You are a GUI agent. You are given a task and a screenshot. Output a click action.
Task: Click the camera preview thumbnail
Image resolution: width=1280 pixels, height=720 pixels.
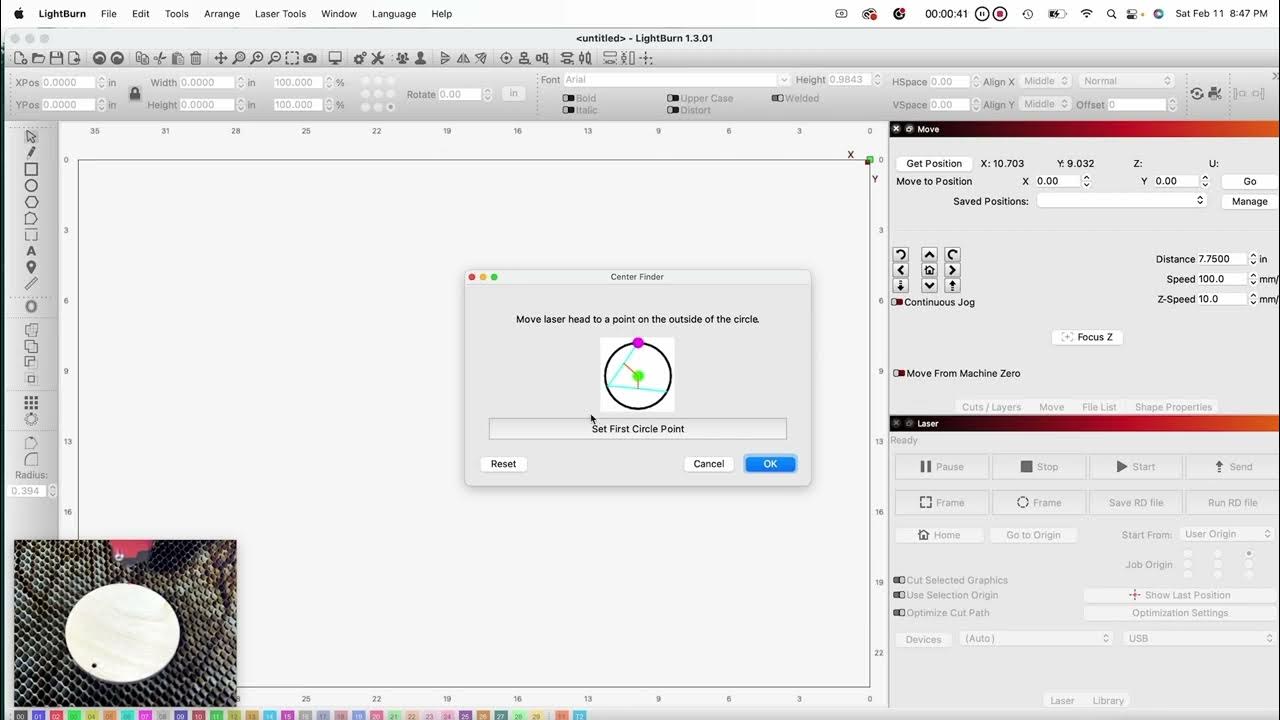click(125, 623)
